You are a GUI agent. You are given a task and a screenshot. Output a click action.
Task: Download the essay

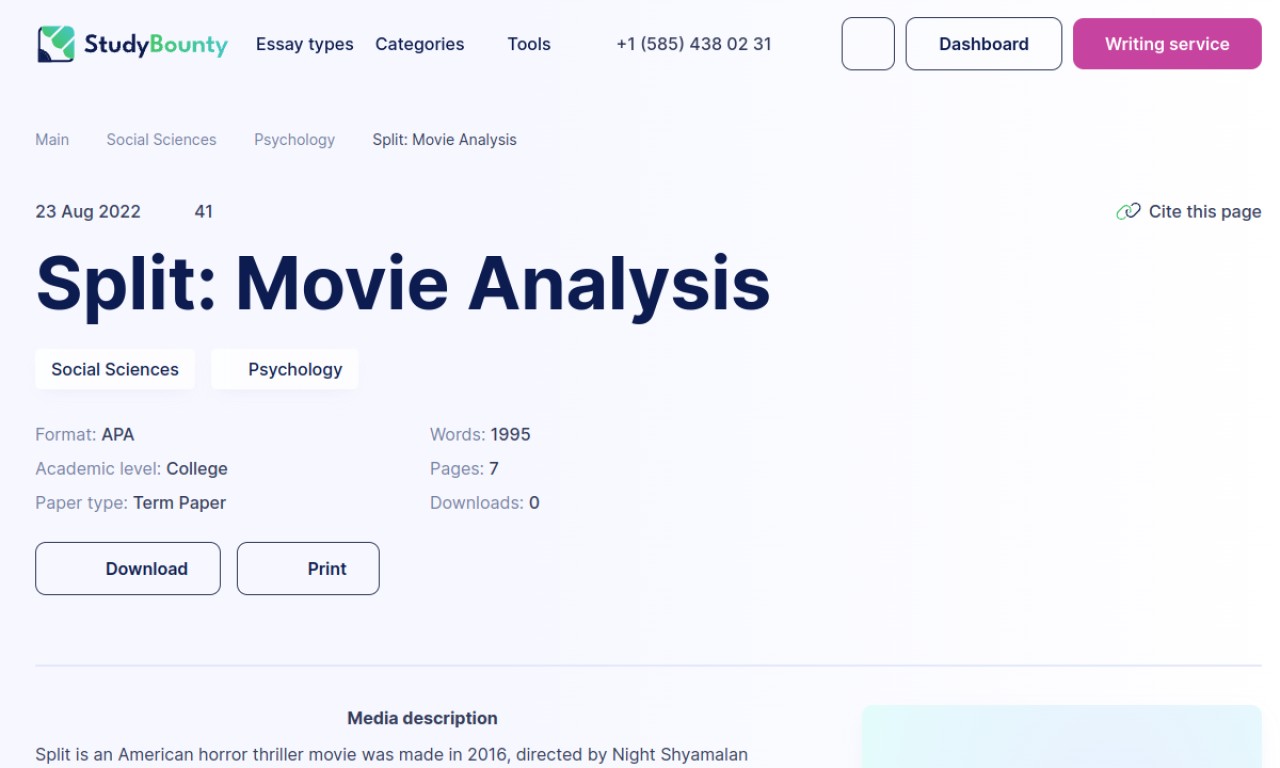click(128, 569)
